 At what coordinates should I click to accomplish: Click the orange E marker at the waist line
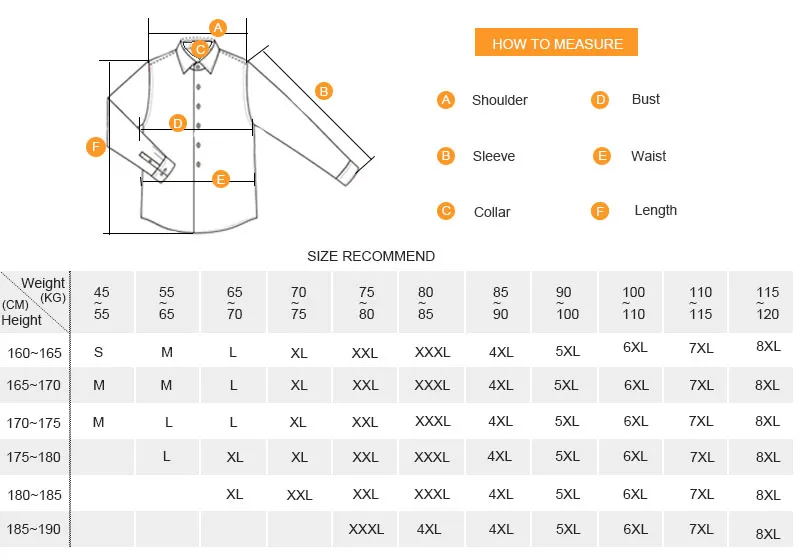[220, 179]
